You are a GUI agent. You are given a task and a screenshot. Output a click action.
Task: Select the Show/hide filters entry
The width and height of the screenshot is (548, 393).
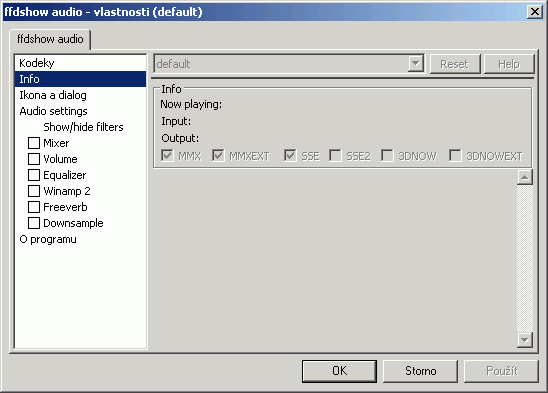click(x=83, y=127)
